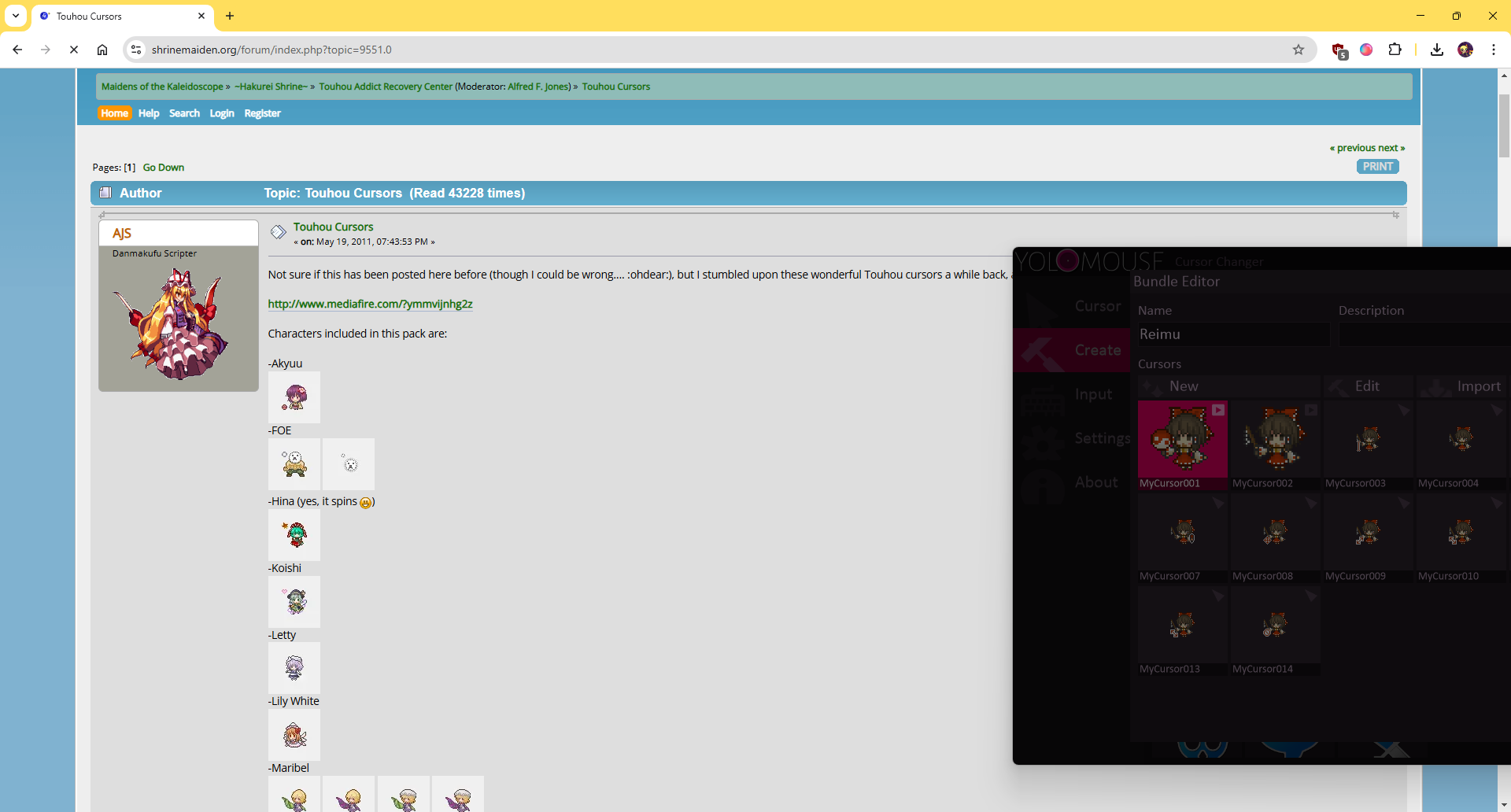
Task: Open the Extensions puzzle menu
Action: pyautogui.click(x=1395, y=50)
